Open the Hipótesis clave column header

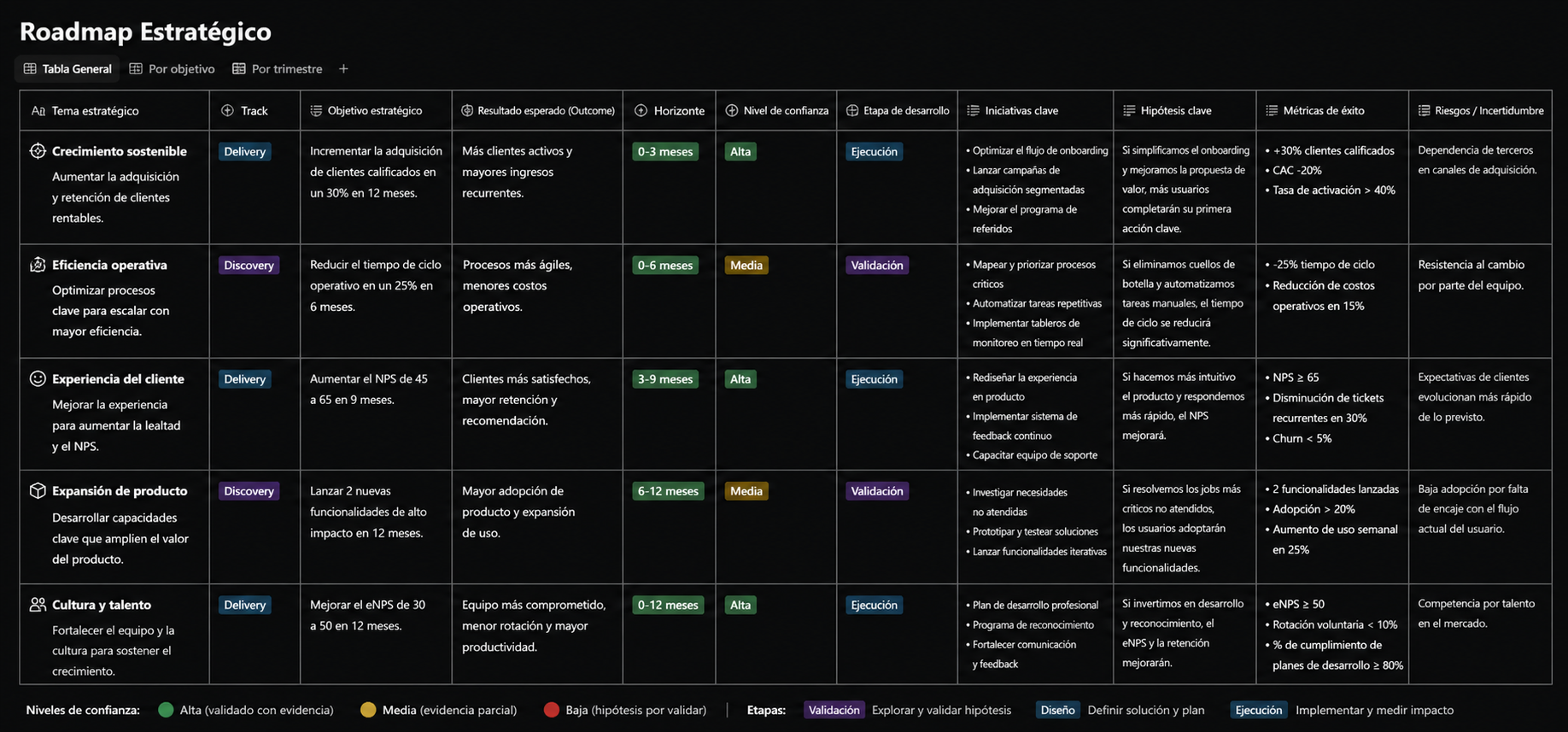coord(1185,111)
